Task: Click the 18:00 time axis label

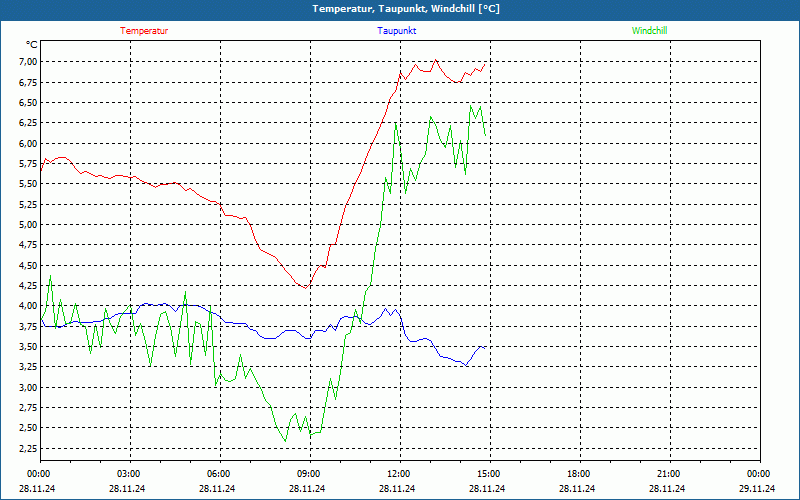Action: tap(579, 474)
